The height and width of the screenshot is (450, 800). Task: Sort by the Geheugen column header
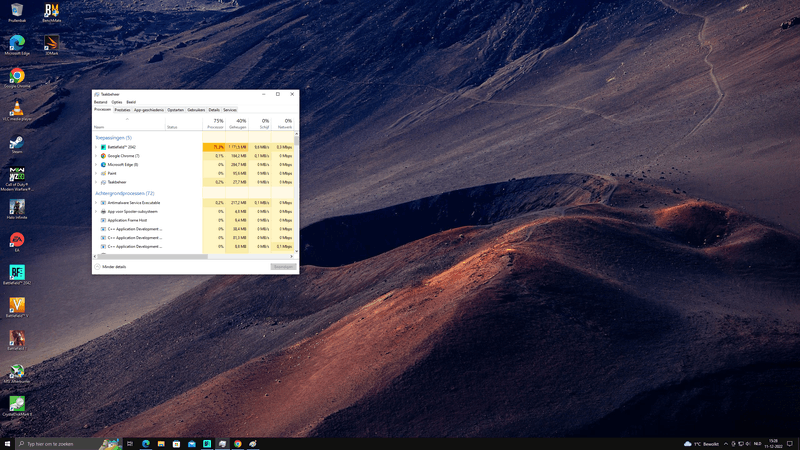click(x=237, y=123)
